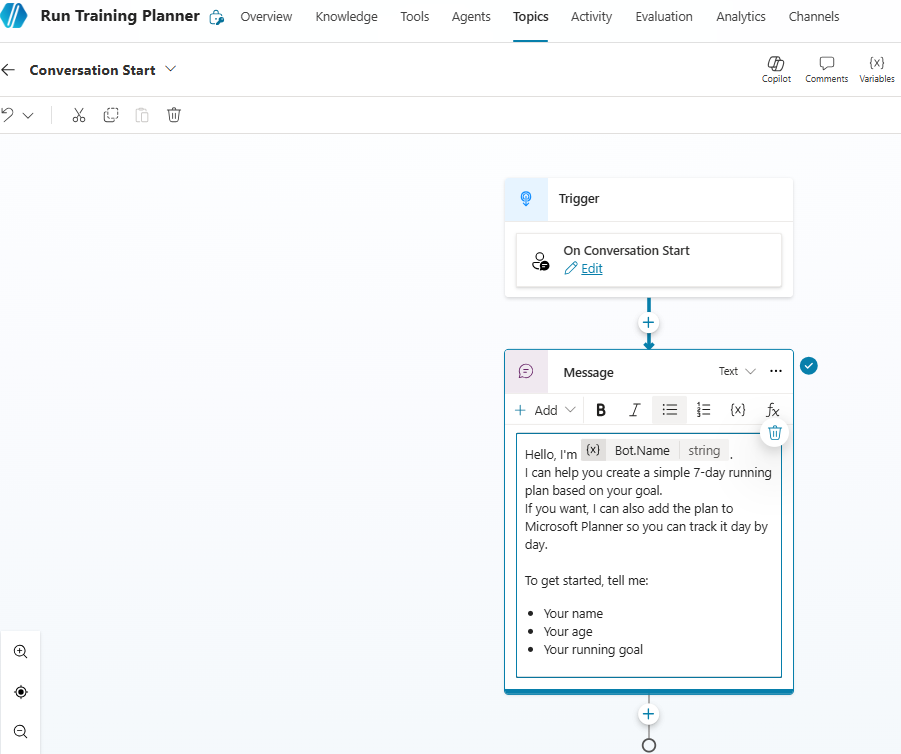Image resolution: width=901 pixels, height=754 pixels.
Task: Zoom in on the canvas
Action: point(20,651)
